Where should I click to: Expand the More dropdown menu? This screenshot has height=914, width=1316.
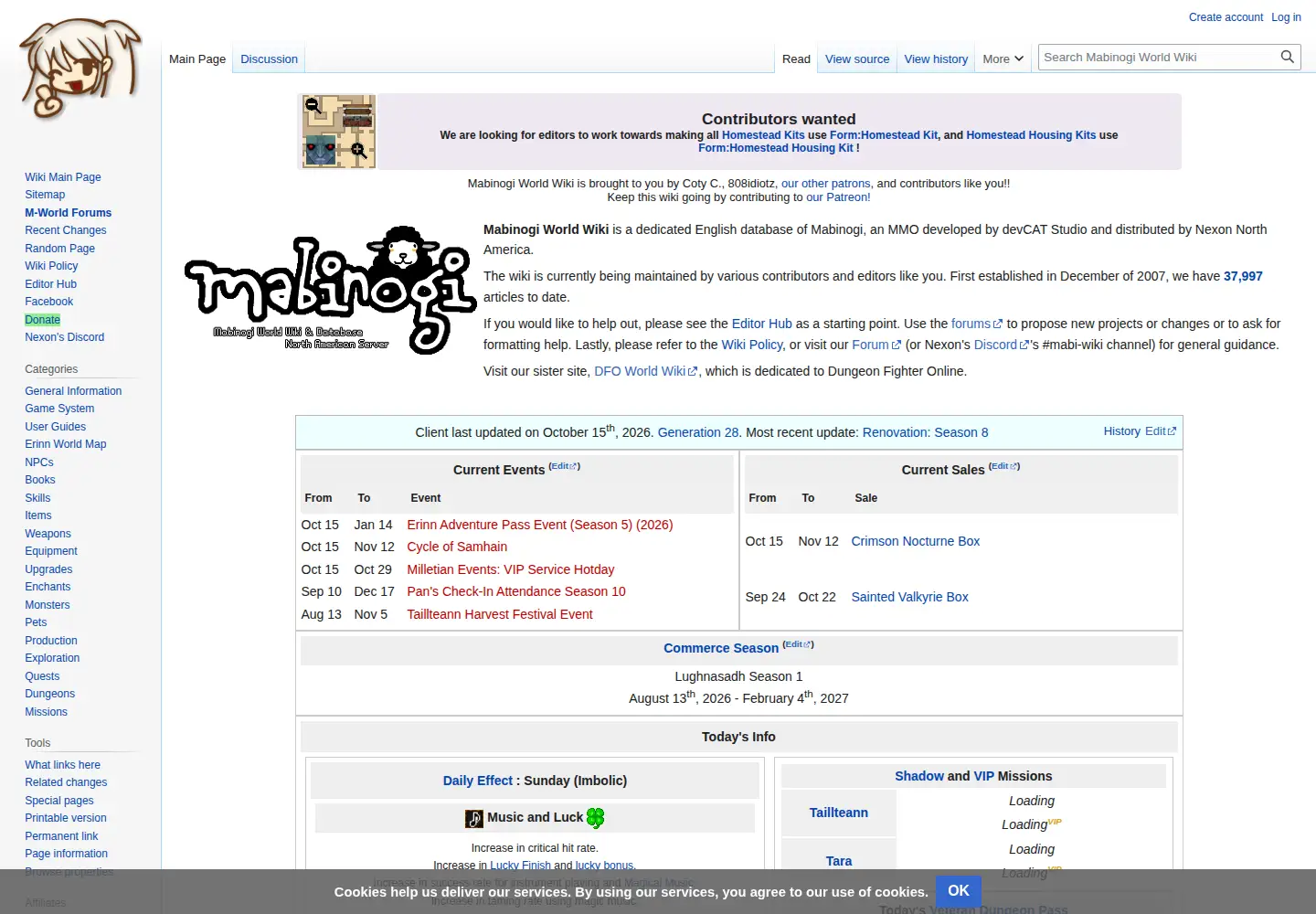coord(1003,58)
